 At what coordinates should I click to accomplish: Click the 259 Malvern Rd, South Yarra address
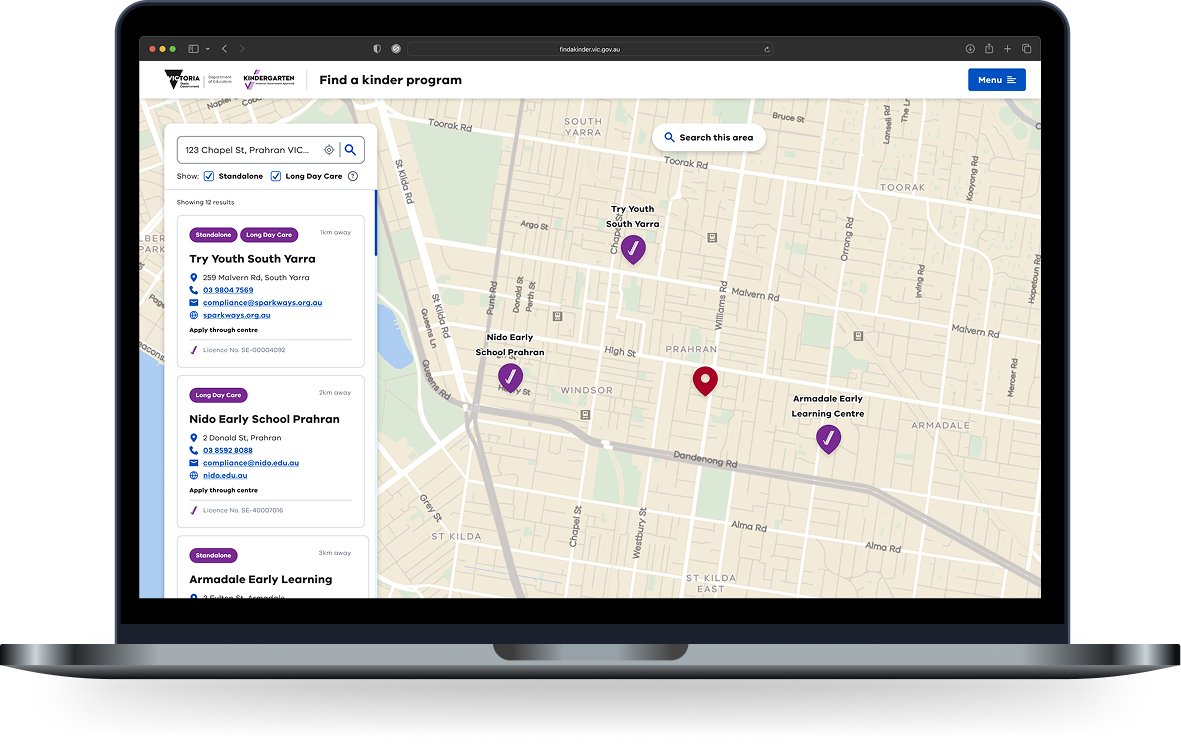255,278
